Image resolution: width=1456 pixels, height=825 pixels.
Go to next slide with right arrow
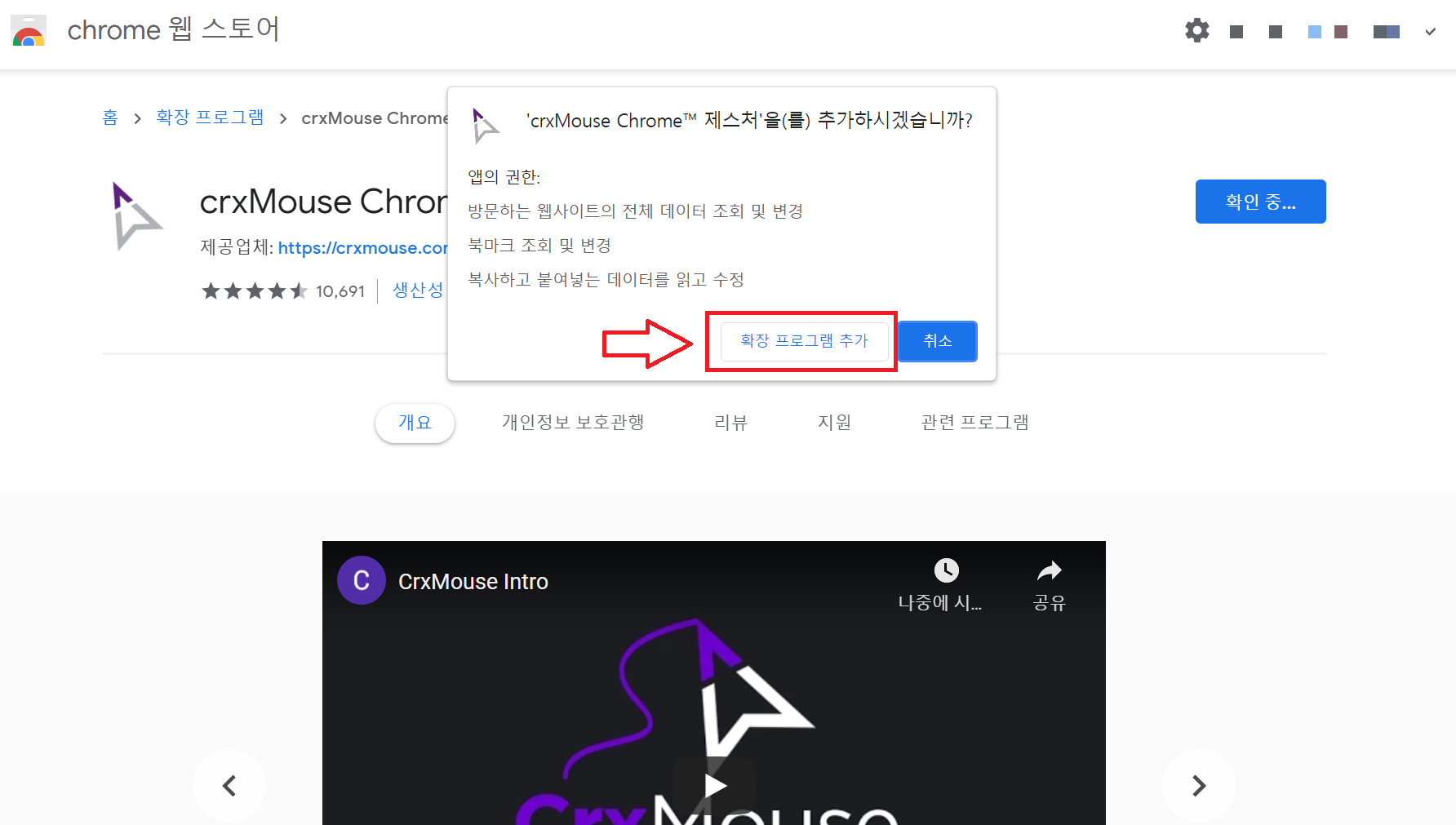pos(1199,786)
